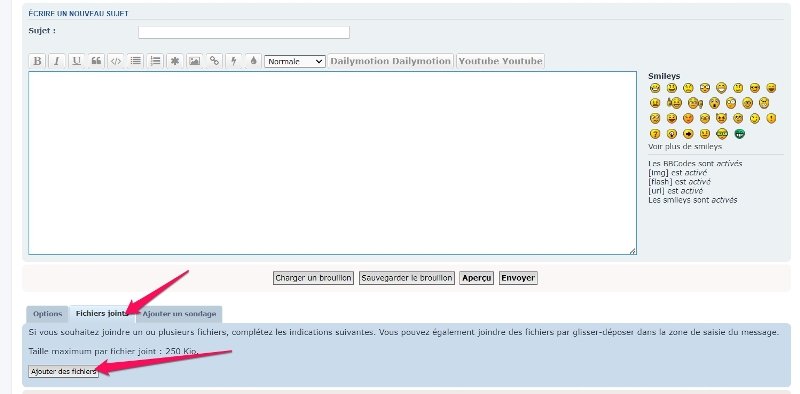Open the font colour picker (droplet icon)
Screen dimensions: 800x394
pos(253,61)
